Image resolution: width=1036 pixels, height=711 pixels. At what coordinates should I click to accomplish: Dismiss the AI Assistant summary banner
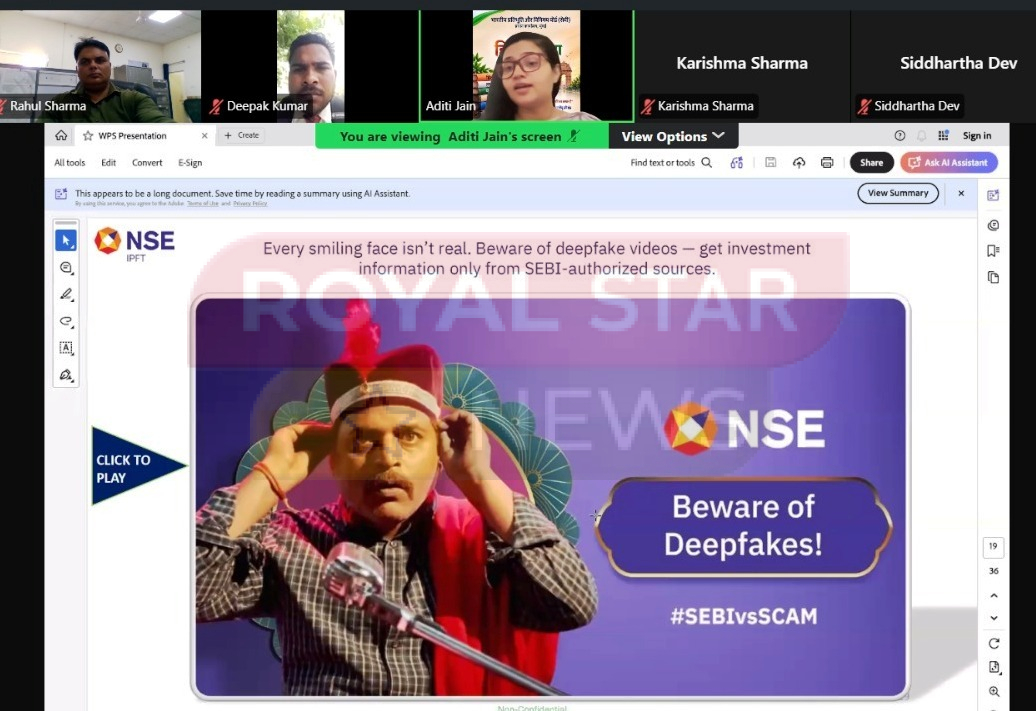(961, 193)
